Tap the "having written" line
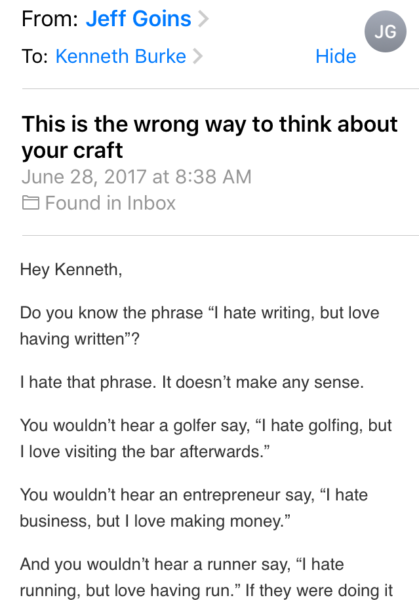 (80, 339)
